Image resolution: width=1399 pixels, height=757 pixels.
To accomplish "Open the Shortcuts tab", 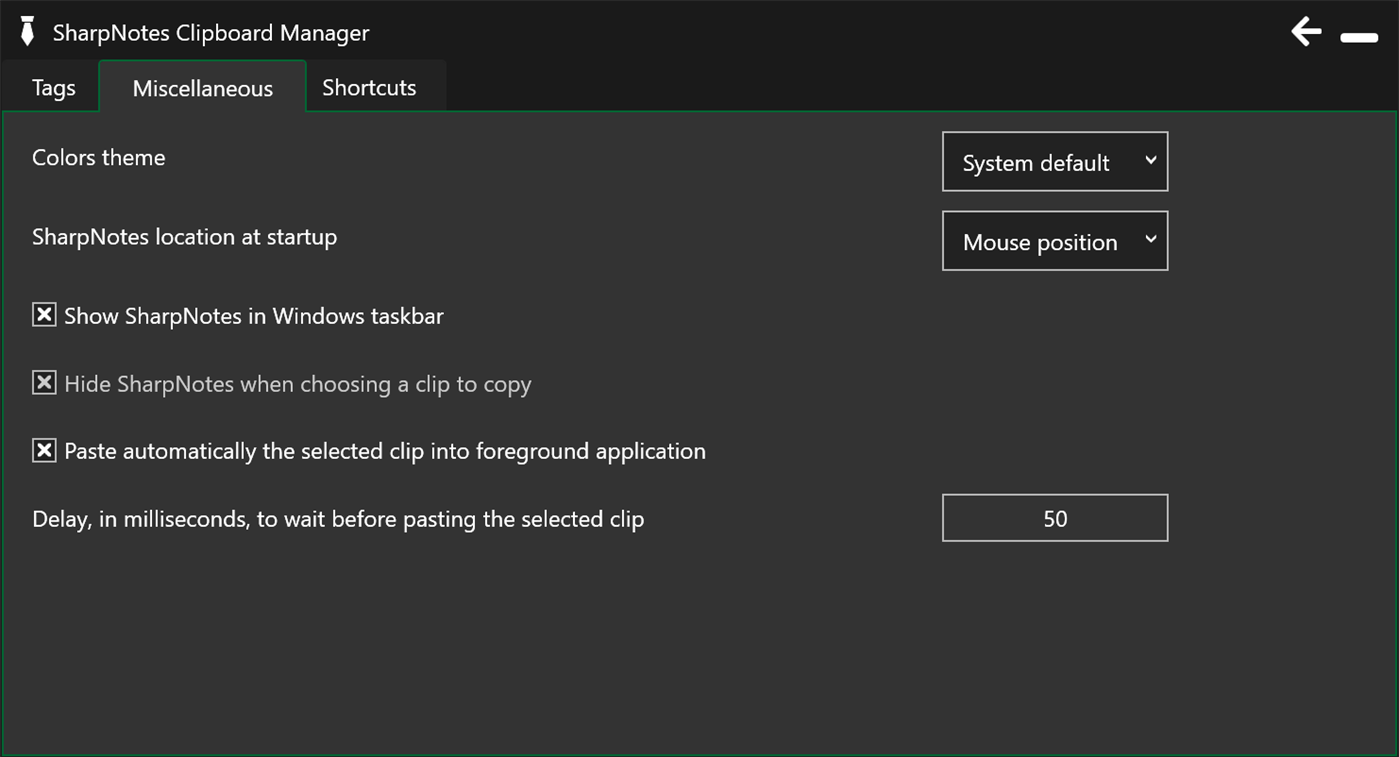I will [368, 88].
